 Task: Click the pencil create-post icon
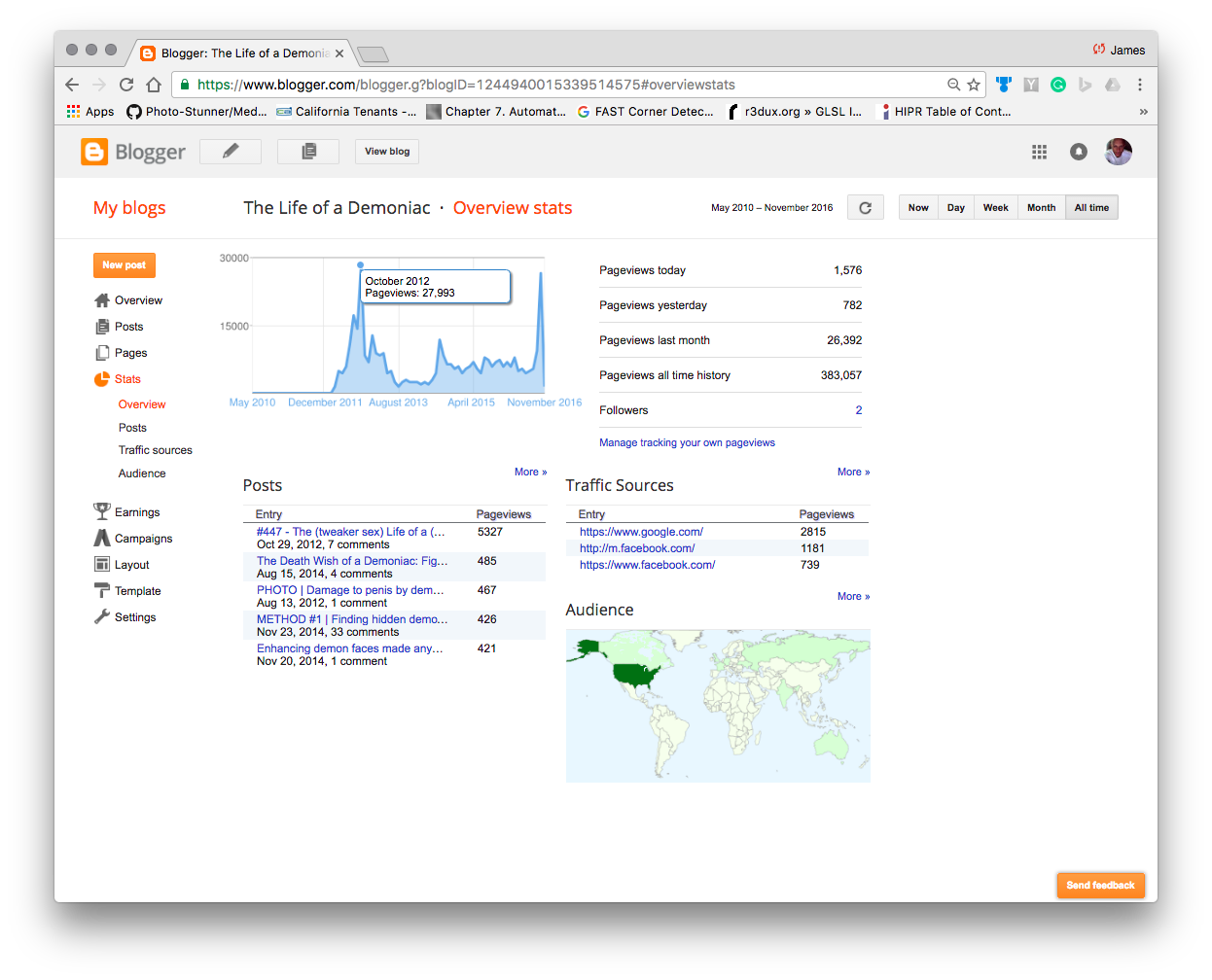coord(231,151)
